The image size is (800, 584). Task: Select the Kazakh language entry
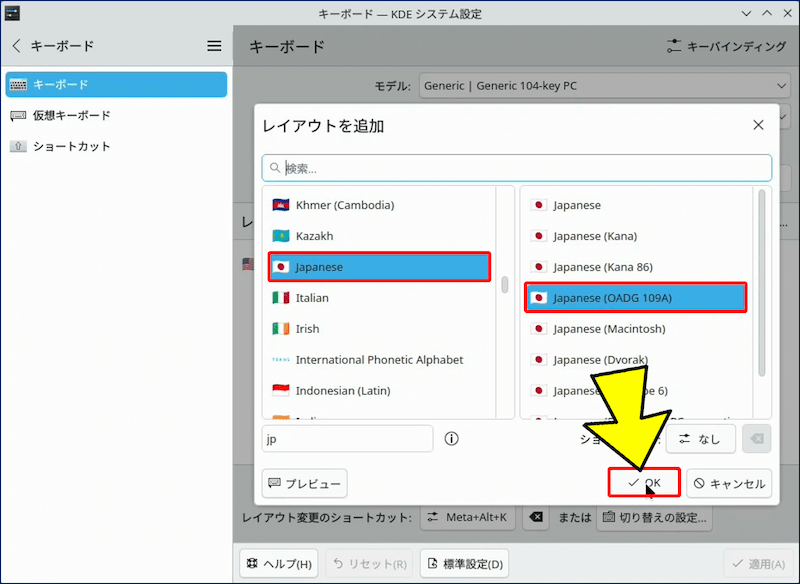[x=314, y=236]
